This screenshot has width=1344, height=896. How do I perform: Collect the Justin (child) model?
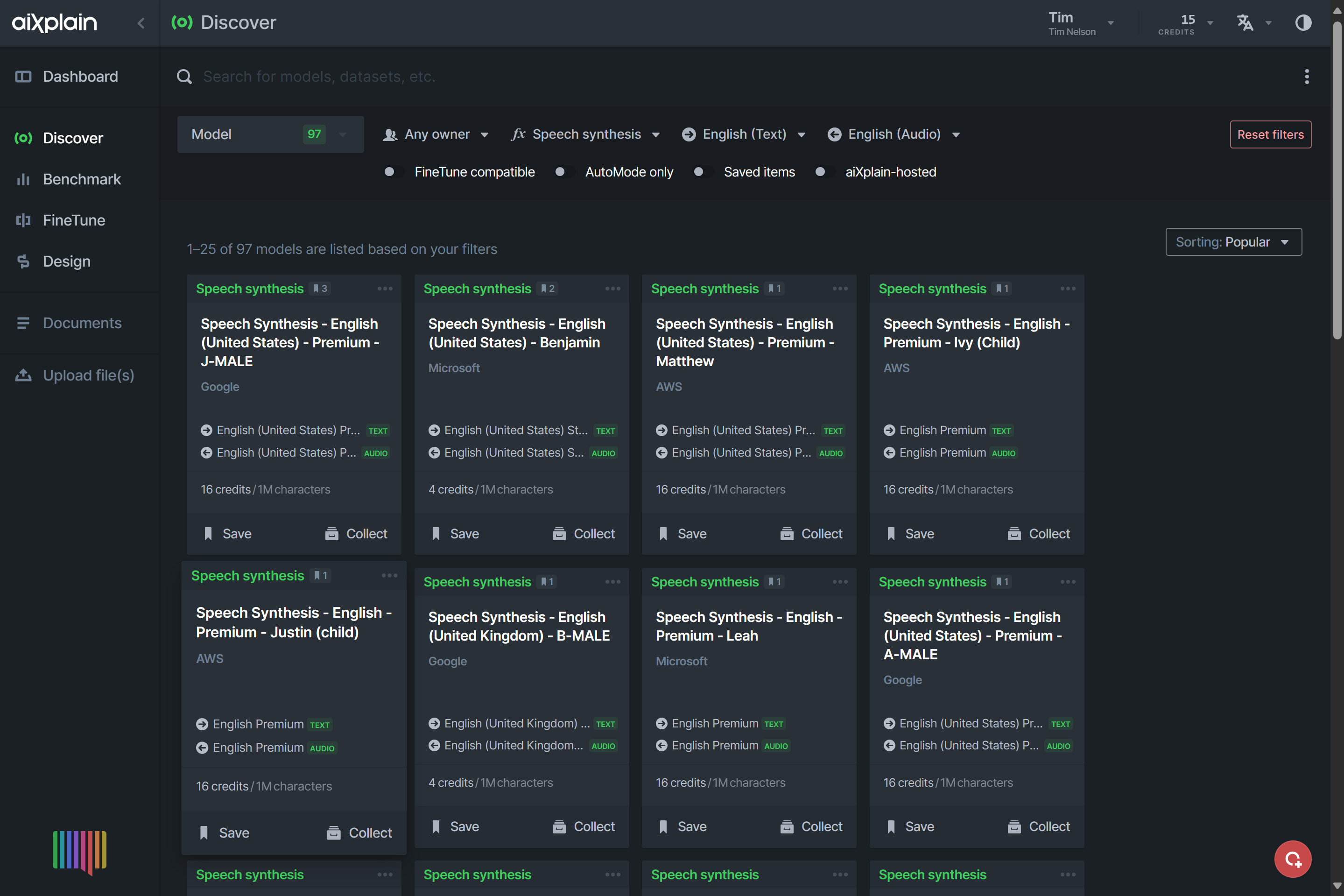(359, 833)
